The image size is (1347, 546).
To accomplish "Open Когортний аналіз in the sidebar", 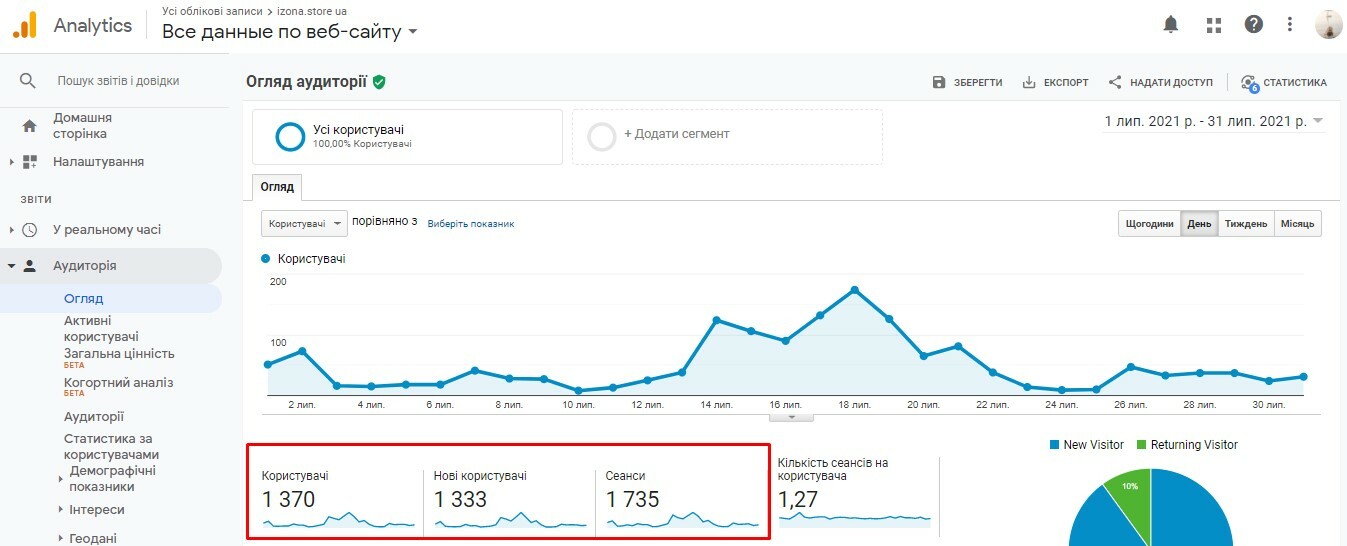I will [118, 382].
